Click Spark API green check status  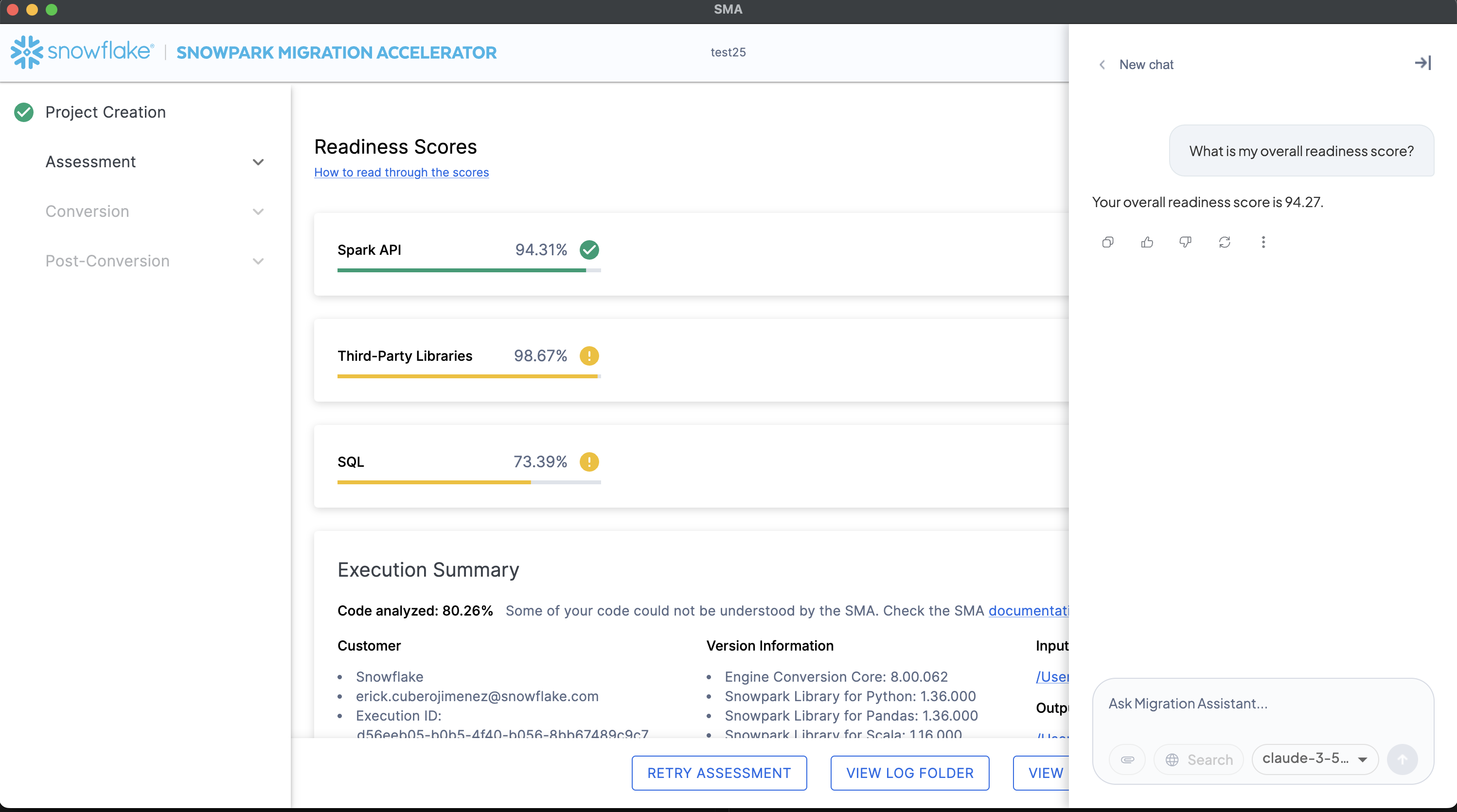tap(589, 250)
